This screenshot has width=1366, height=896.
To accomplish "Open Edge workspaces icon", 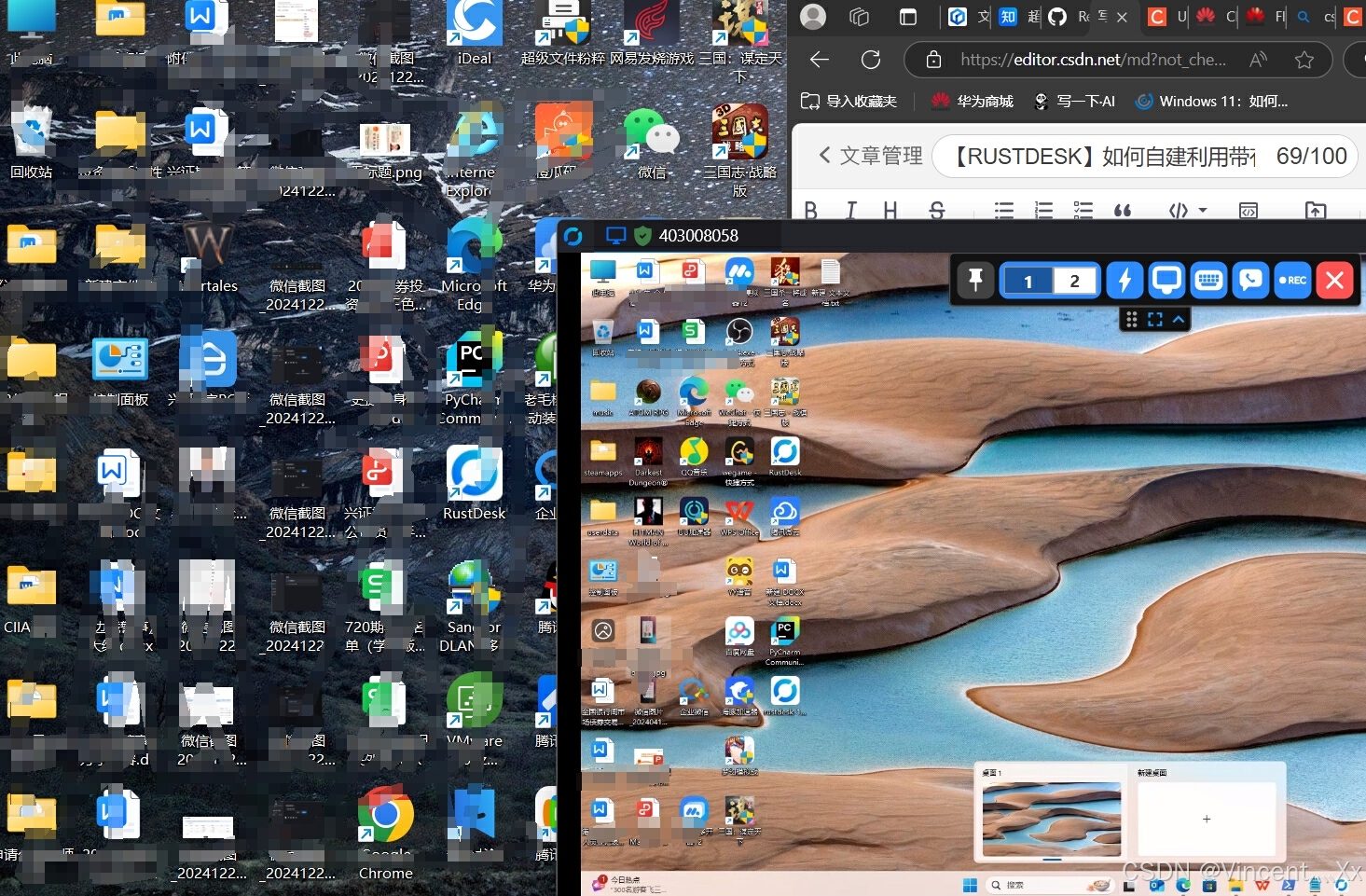I will tap(860, 17).
